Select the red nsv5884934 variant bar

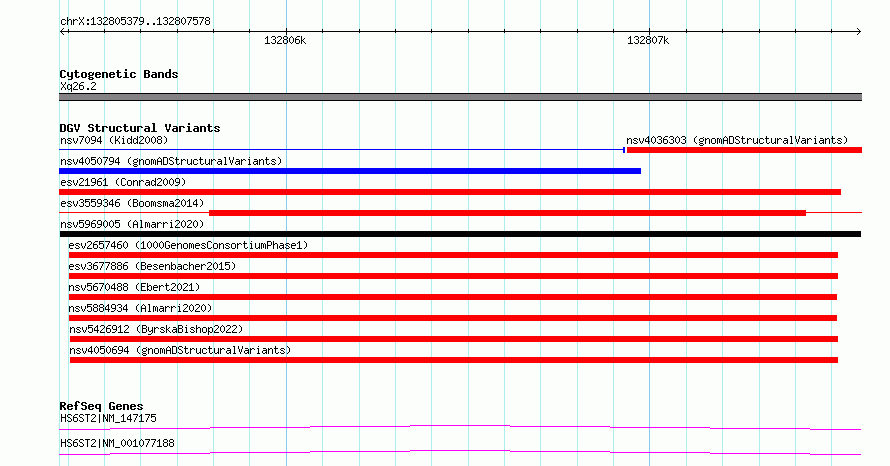pyautogui.click(x=452, y=318)
